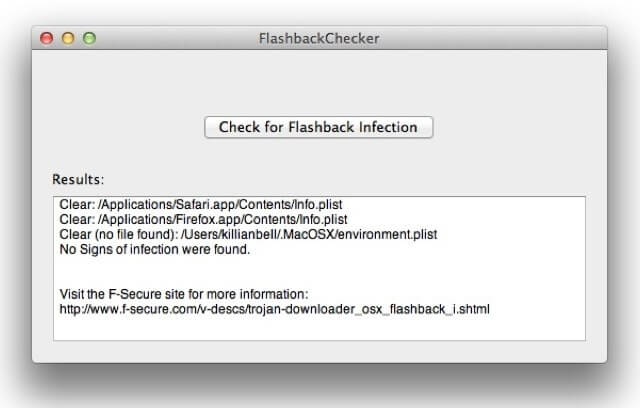Click empty window area above the check button

tap(318, 84)
